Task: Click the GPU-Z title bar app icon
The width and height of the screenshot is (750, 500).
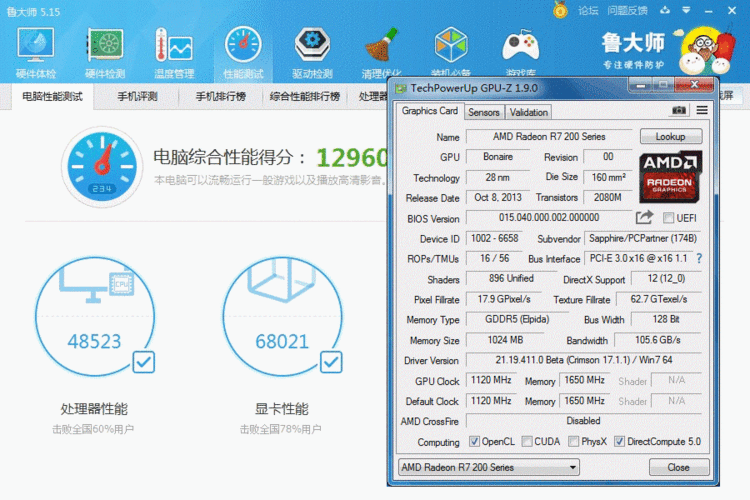Action: pyautogui.click(x=400, y=88)
